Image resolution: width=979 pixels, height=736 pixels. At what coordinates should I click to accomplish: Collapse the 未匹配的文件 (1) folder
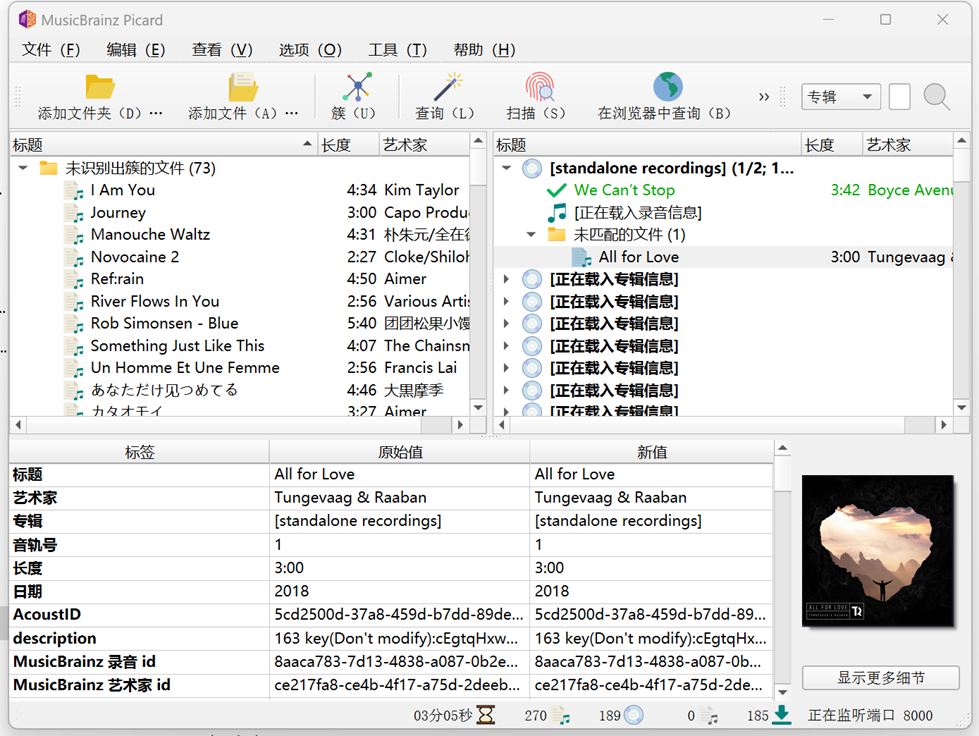(x=531, y=235)
